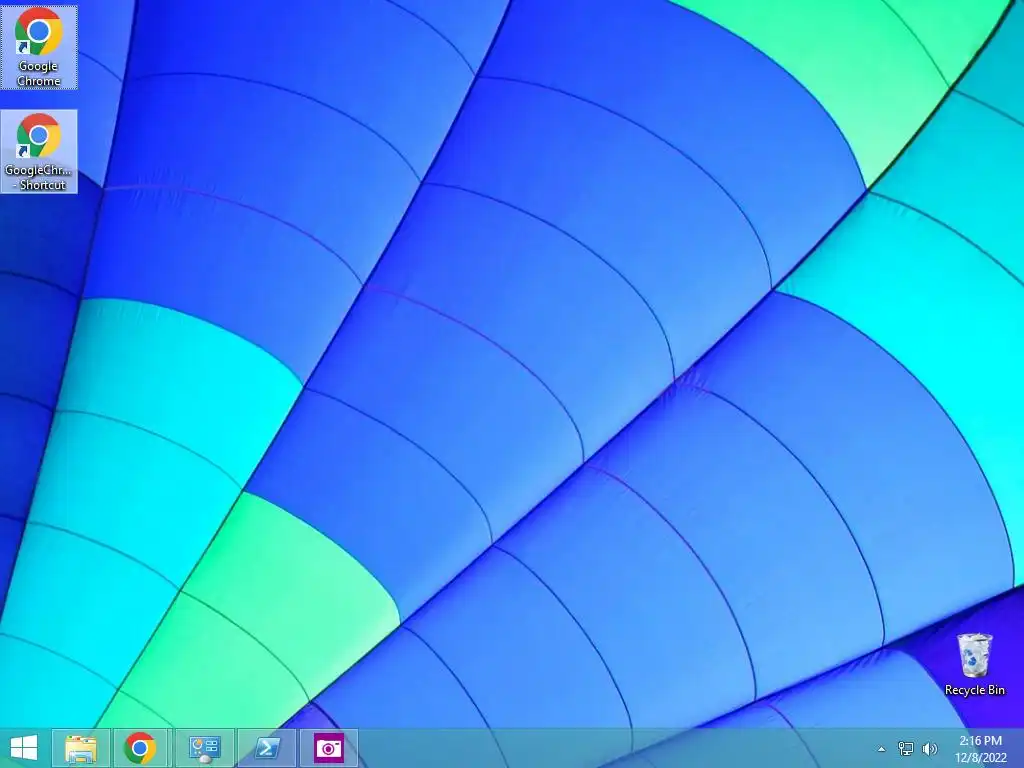Launch Chrome from the taskbar

coord(140,748)
